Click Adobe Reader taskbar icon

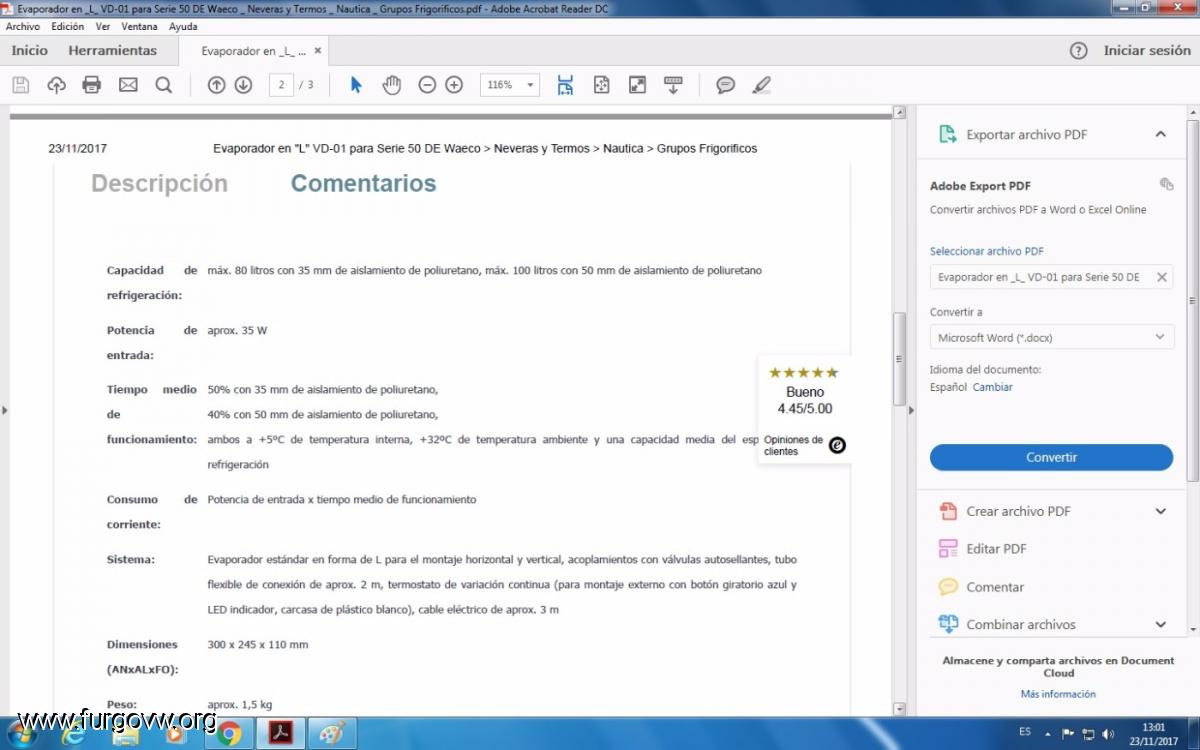280,733
